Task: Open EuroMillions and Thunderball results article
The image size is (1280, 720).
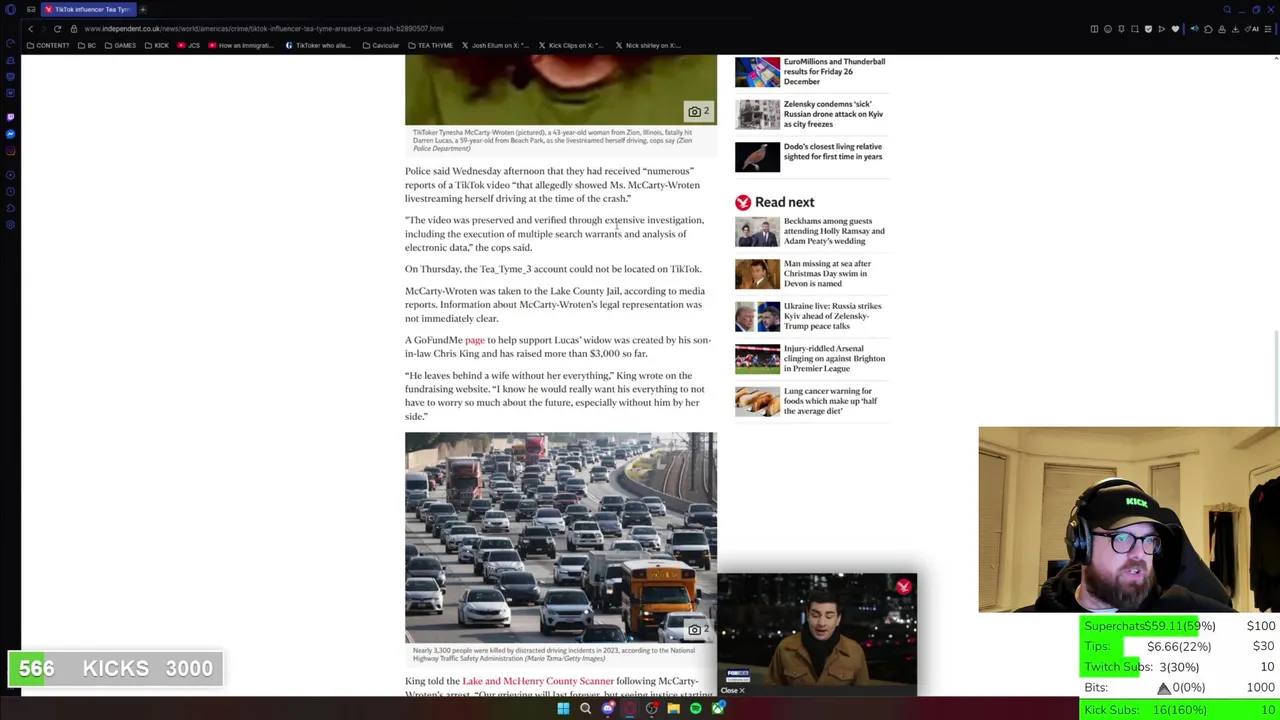Action: (x=834, y=72)
